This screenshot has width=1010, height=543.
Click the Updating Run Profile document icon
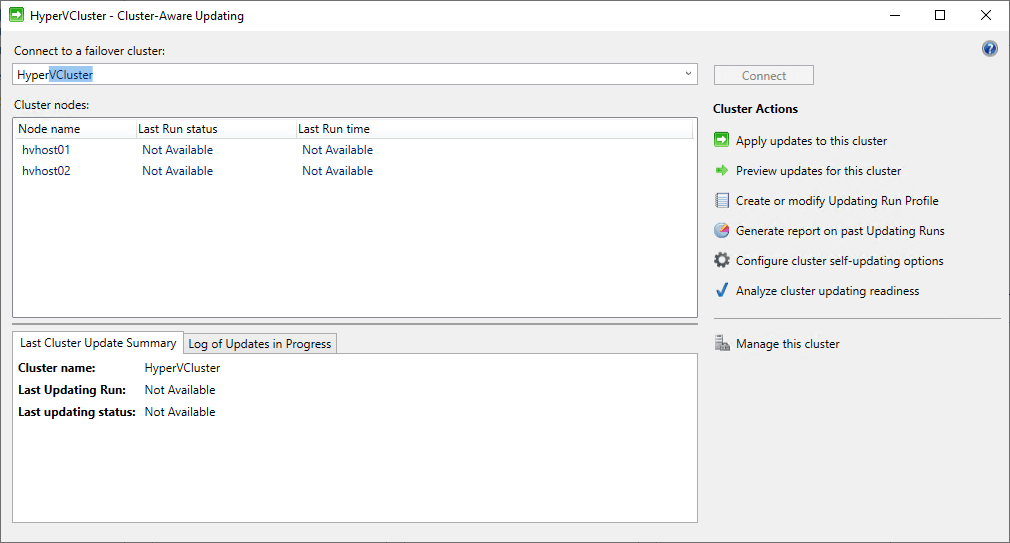[722, 201]
